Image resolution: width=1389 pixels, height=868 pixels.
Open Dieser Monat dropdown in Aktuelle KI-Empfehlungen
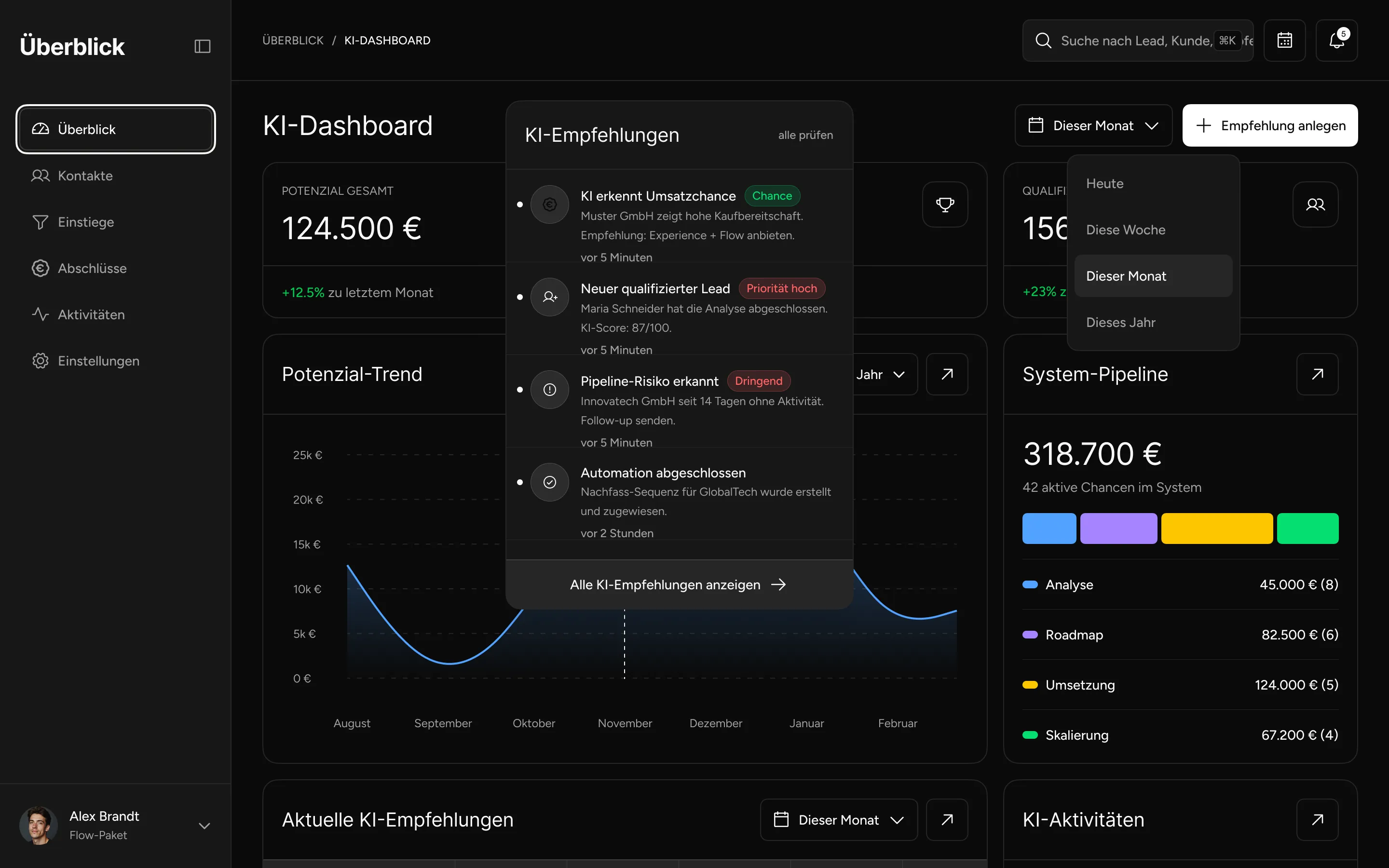pyautogui.click(x=839, y=819)
